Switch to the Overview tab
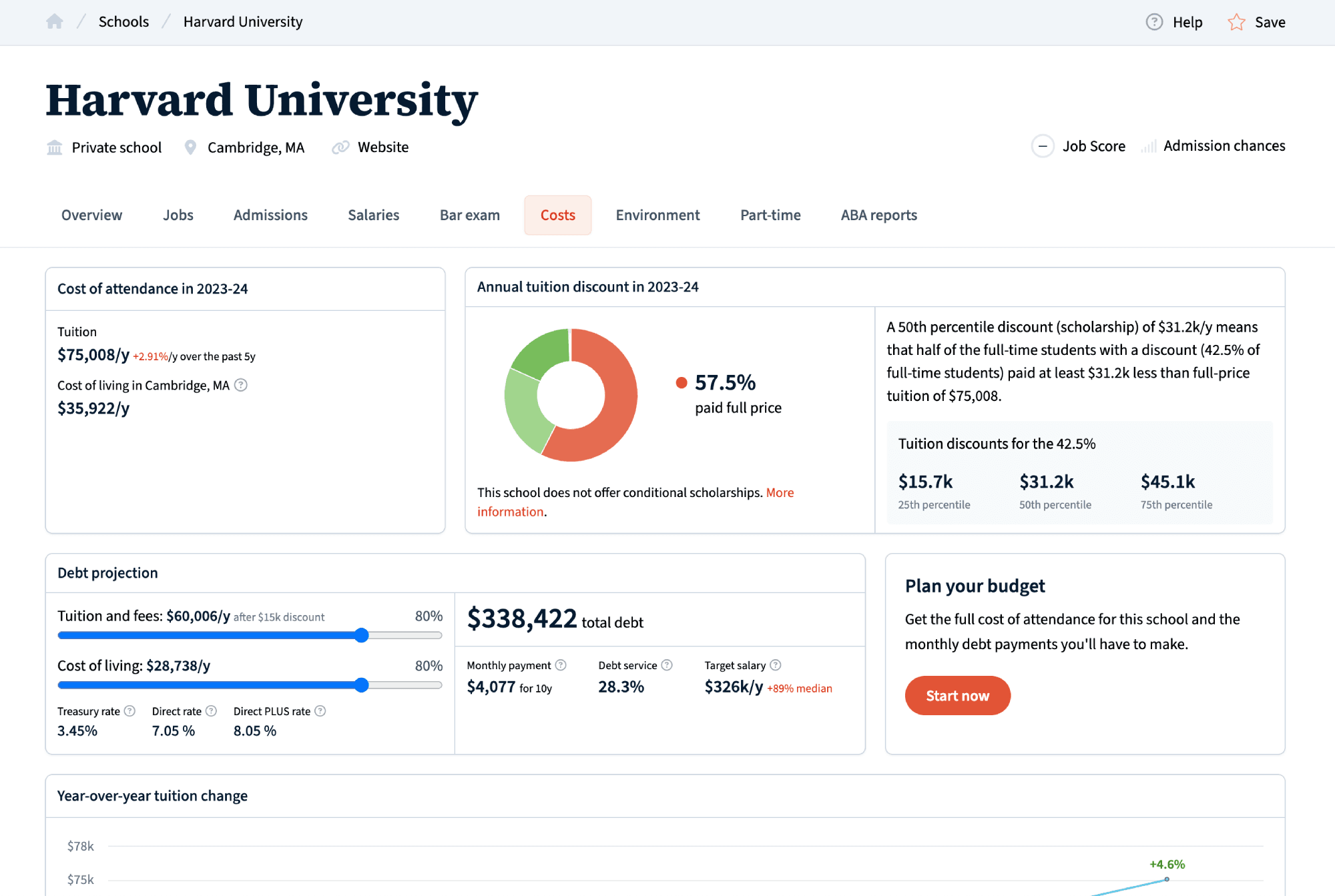This screenshot has width=1335, height=896. pyautogui.click(x=91, y=215)
